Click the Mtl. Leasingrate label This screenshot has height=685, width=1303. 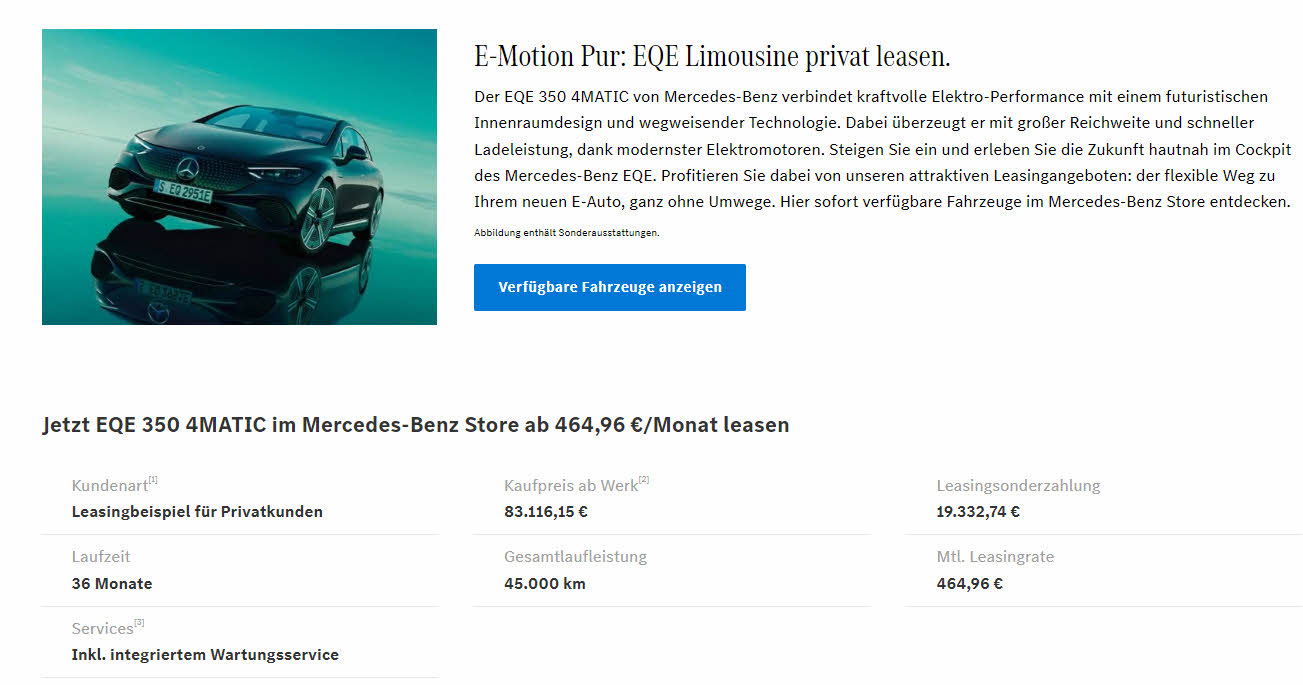995,557
